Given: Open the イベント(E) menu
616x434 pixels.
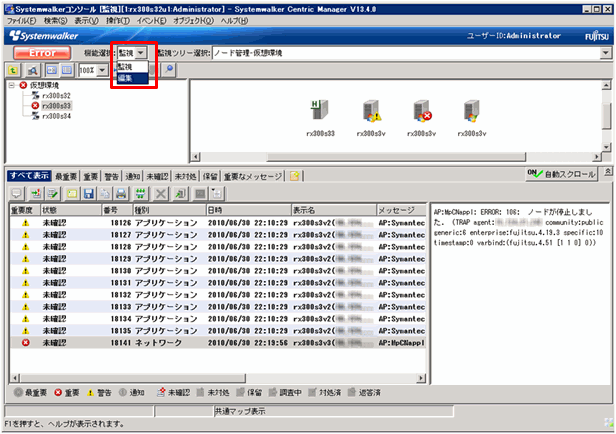Looking at the screenshot, I should (151, 20).
